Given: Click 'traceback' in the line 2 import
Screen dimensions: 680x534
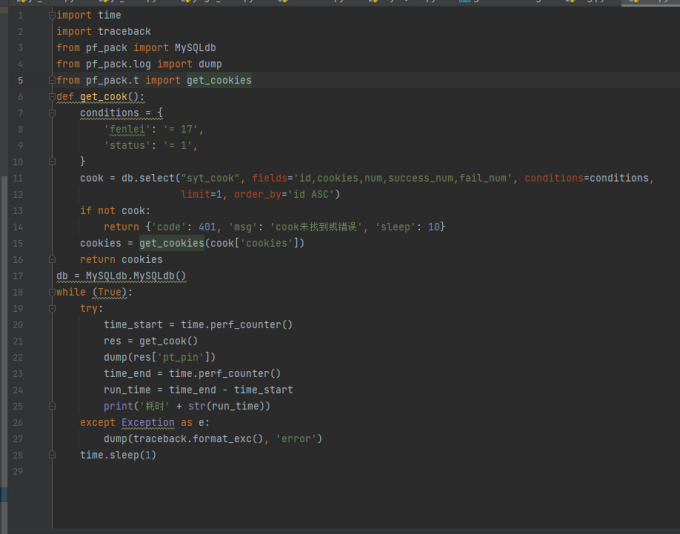Looking at the screenshot, I should pyautogui.click(x=124, y=32).
